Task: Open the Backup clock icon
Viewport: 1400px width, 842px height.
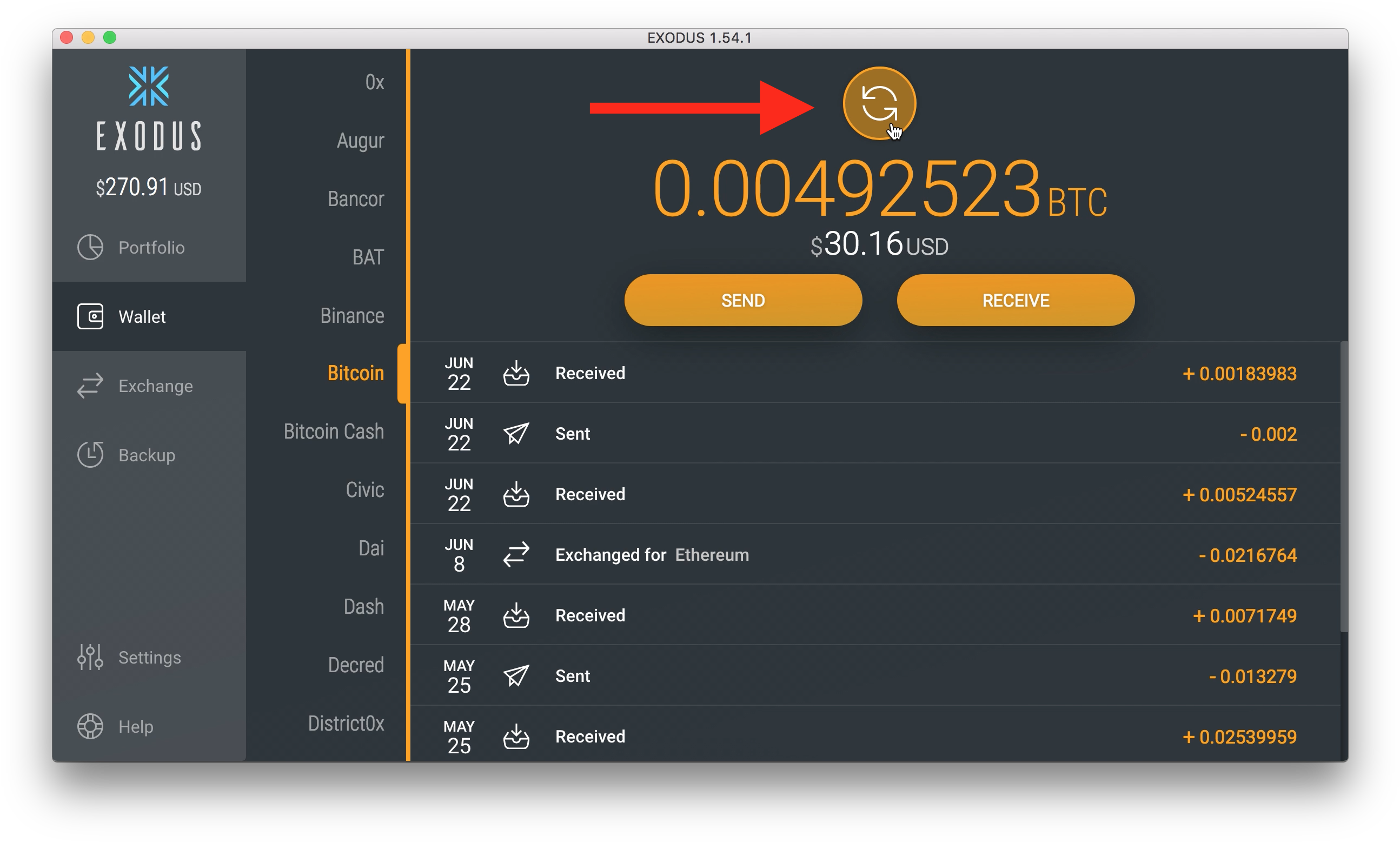Action: 90,455
